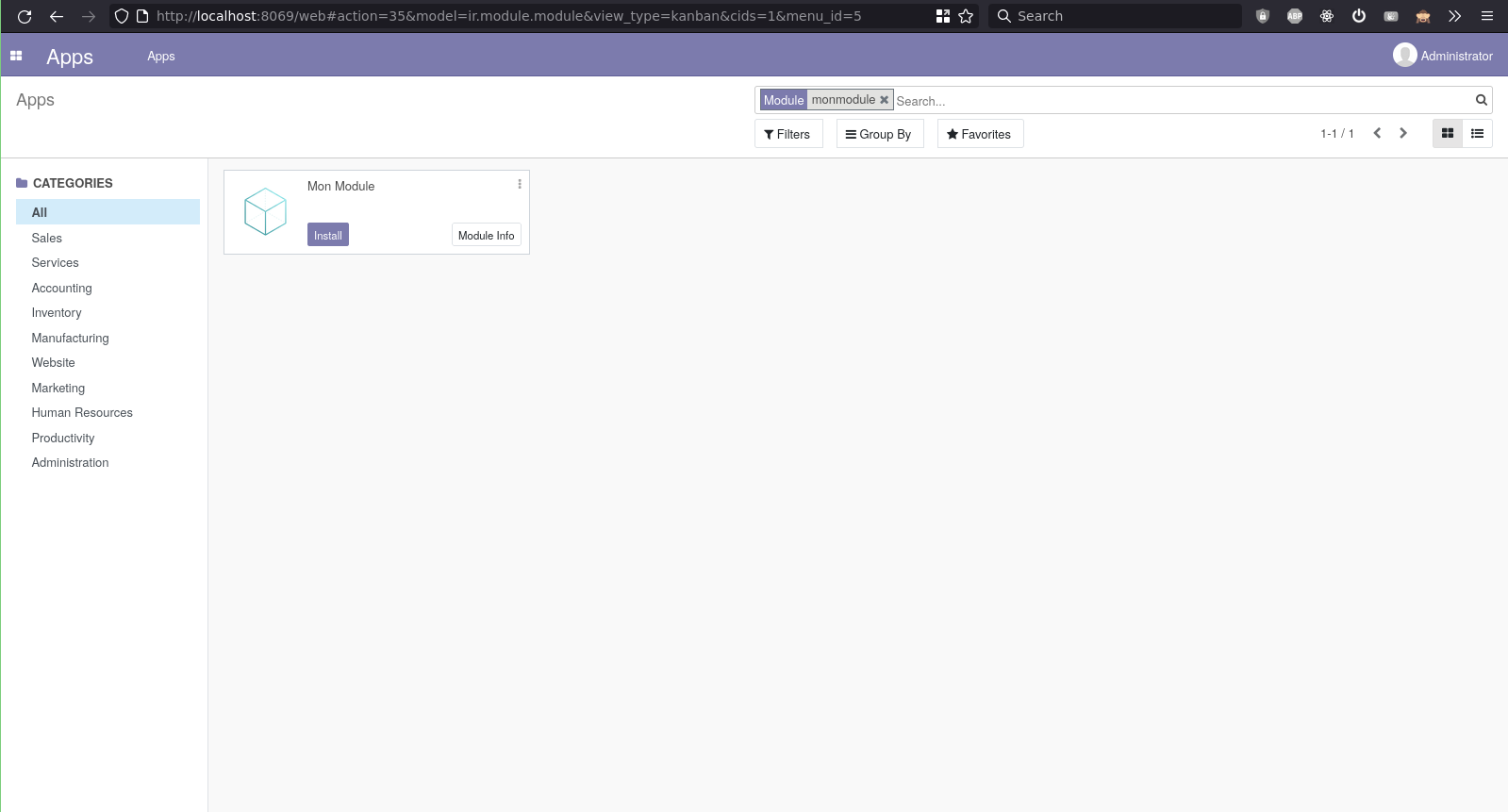The width and height of the screenshot is (1508, 812).
Task: Select the Accounting category
Action: point(61,289)
